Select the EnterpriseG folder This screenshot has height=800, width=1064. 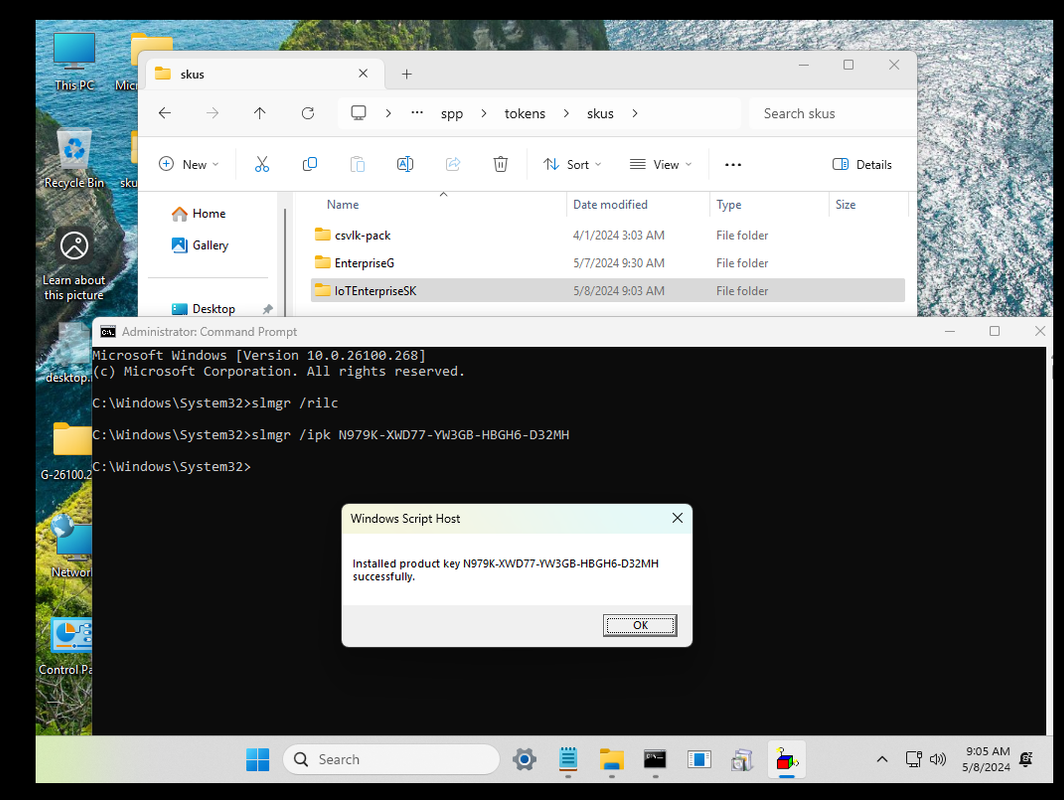[x=608, y=263]
